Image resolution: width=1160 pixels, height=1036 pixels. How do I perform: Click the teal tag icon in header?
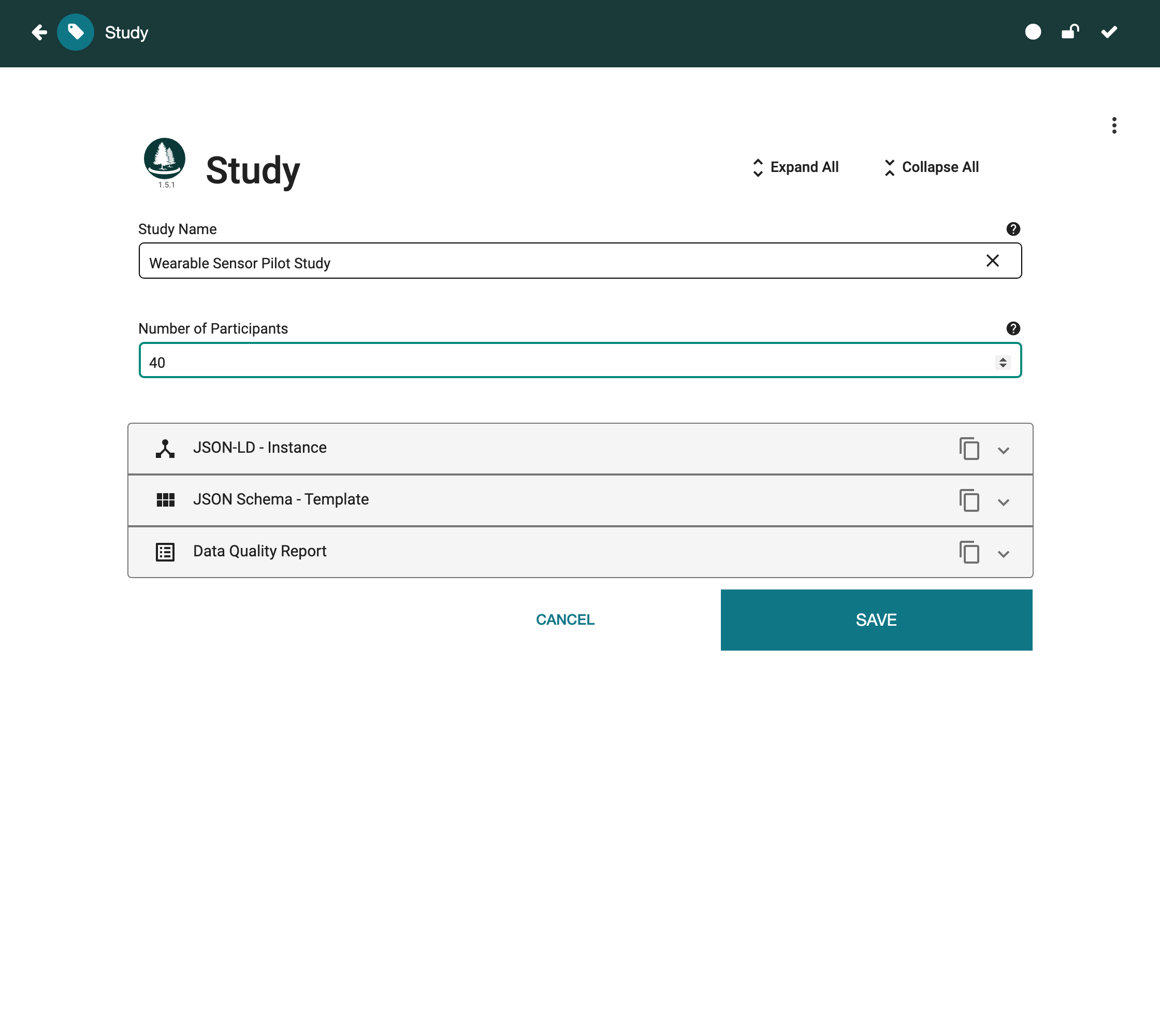click(x=76, y=33)
